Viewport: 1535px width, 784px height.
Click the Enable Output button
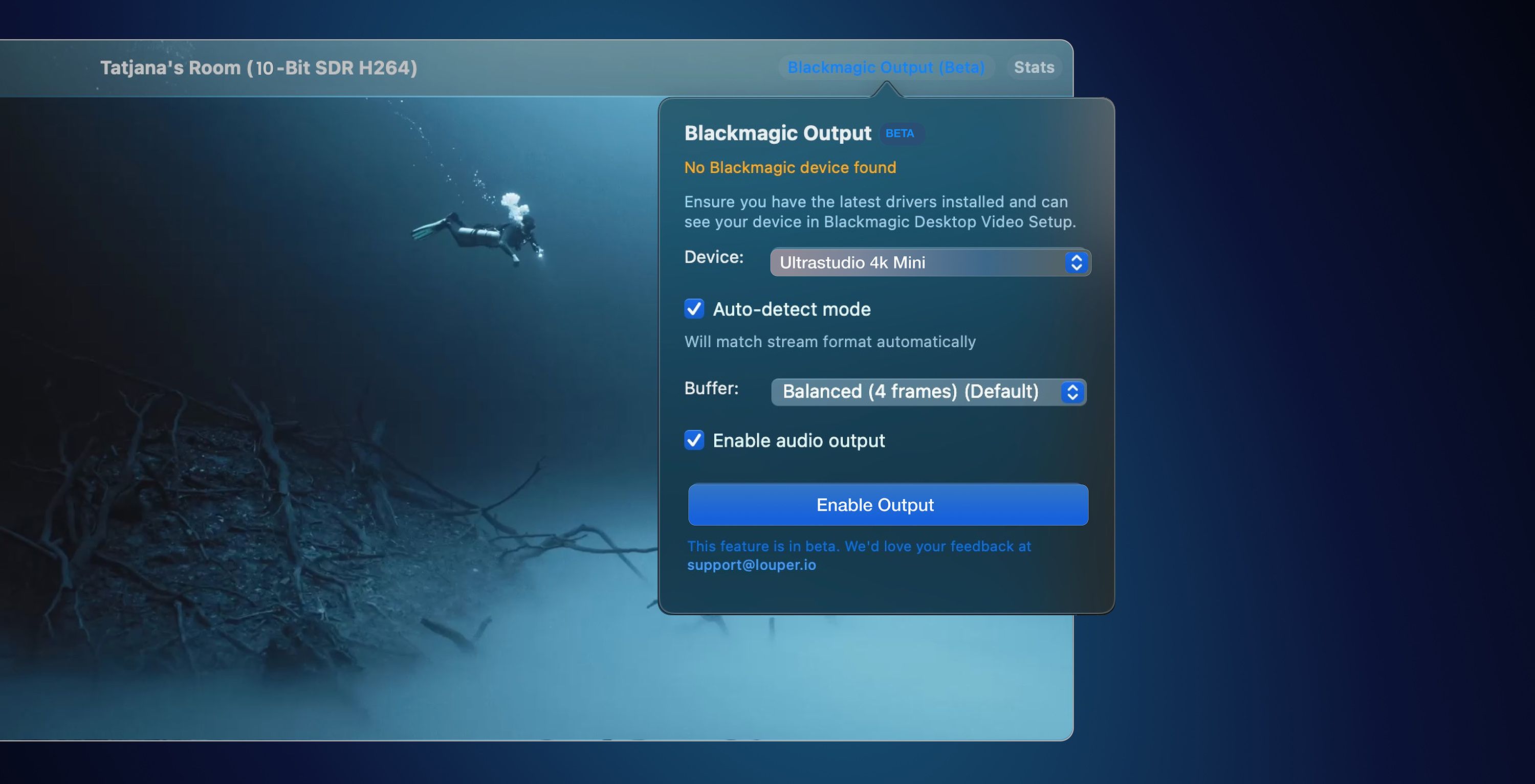(x=888, y=505)
